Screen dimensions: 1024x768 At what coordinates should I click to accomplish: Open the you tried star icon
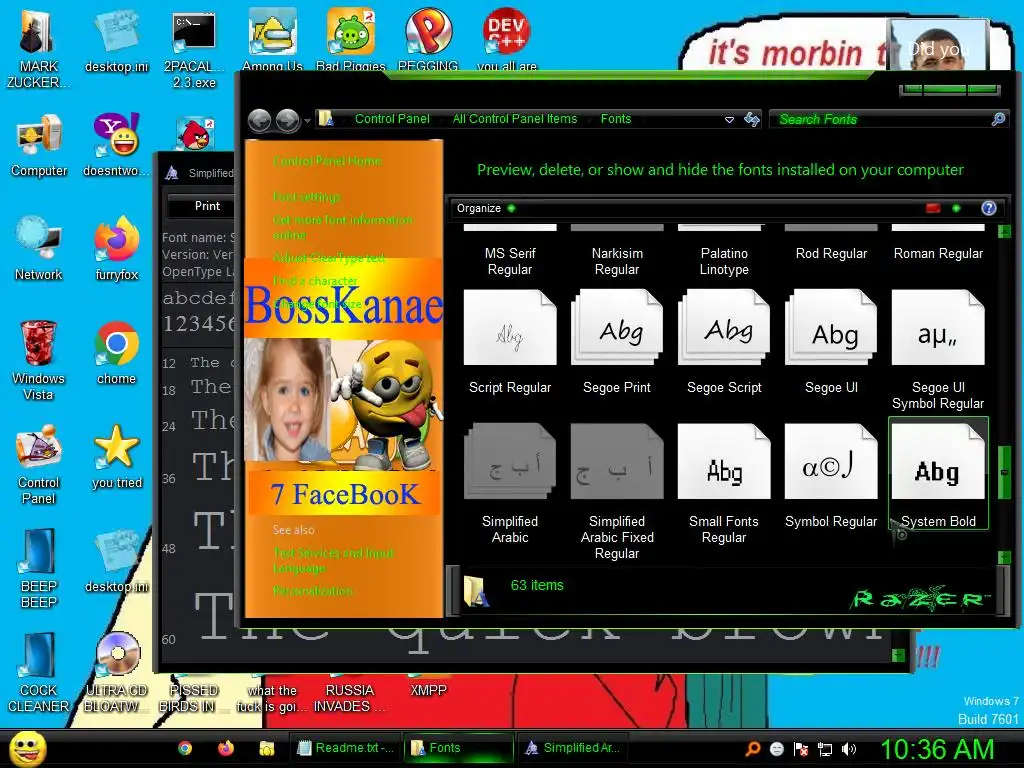coord(117,457)
